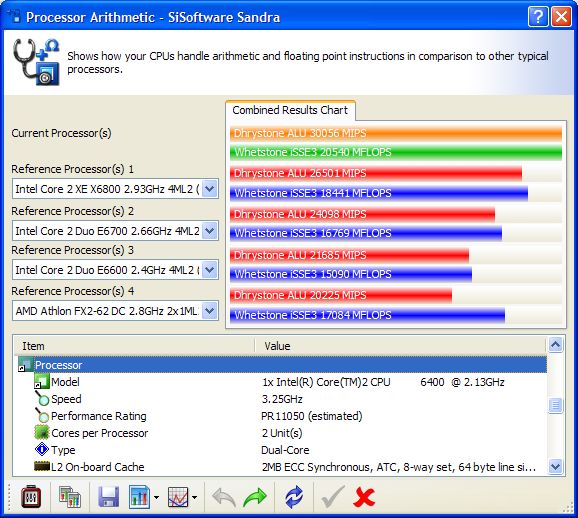Click the Dhrystone ALU 24098 MIPS bar
The height and width of the screenshot is (518, 578).
362,214
